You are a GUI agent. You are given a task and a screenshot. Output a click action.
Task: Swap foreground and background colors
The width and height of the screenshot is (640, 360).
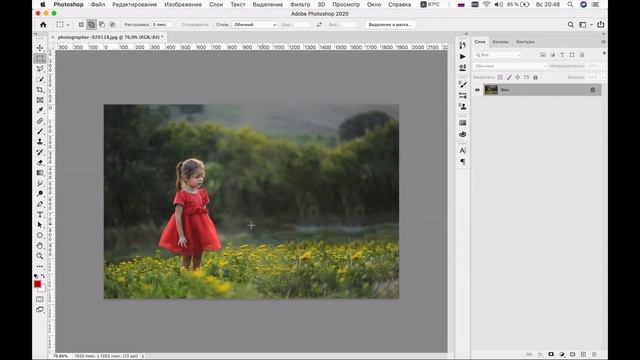pyautogui.click(x=43, y=276)
